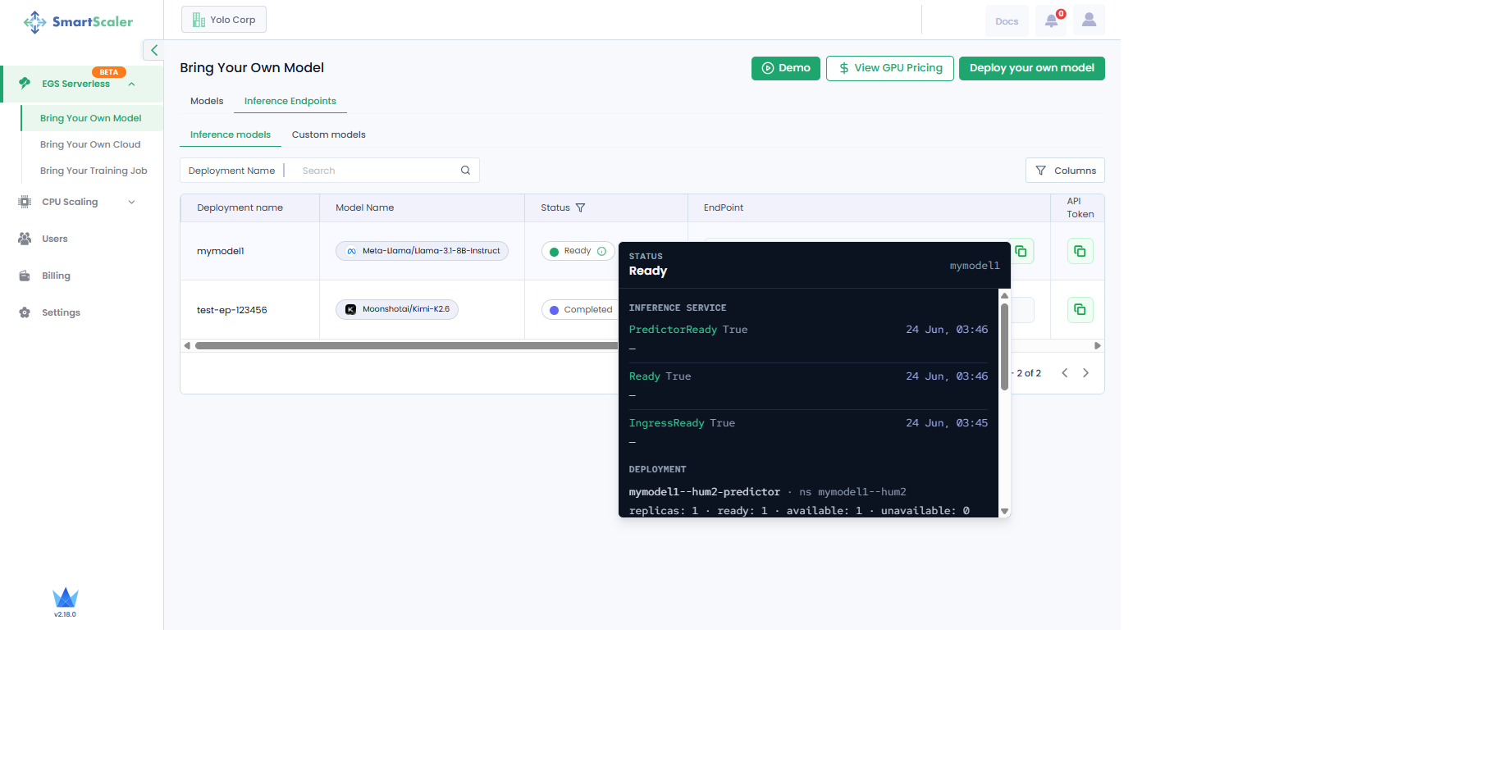The height and width of the screenshot is (784, 1512).
Task: Click the Meta logo in the Llama model chip
Action: pos(351,251)
